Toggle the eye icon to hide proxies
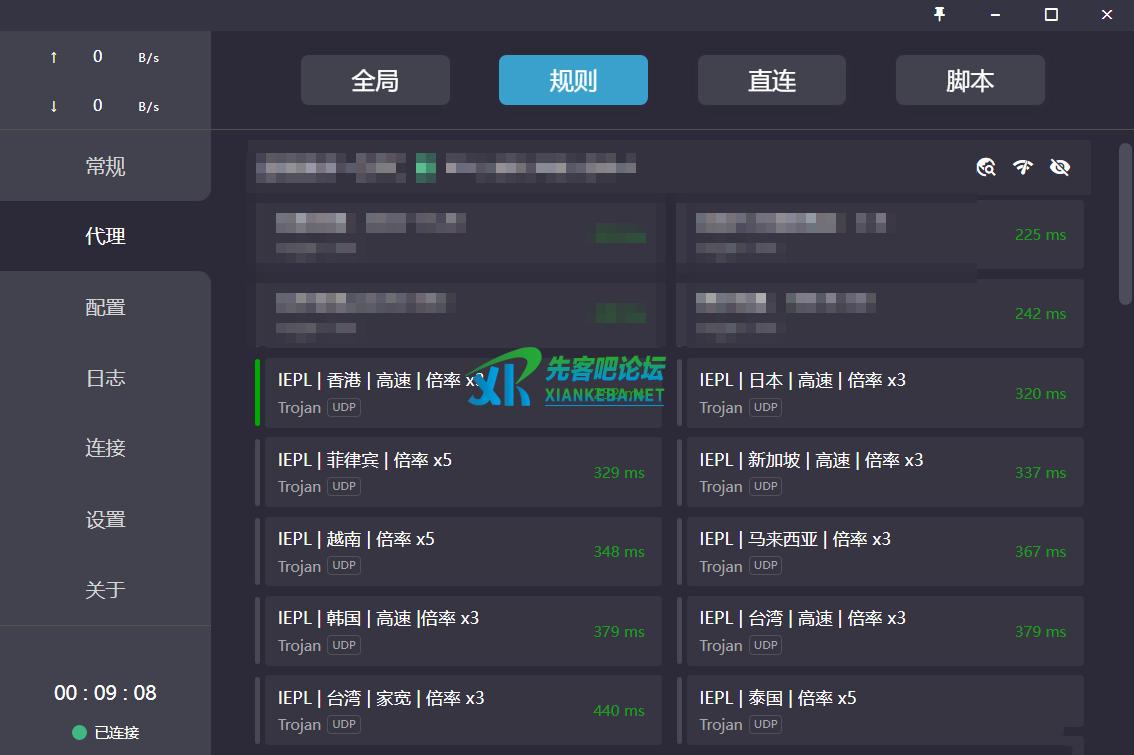This screenshot has width=1134, height=755. (1060, 167)
